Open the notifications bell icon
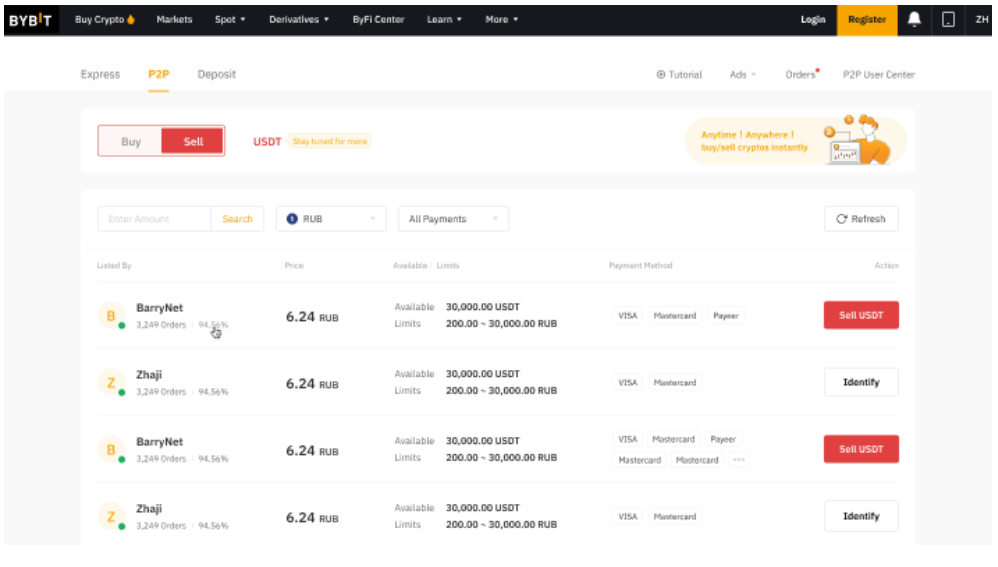 coord(914,20)
